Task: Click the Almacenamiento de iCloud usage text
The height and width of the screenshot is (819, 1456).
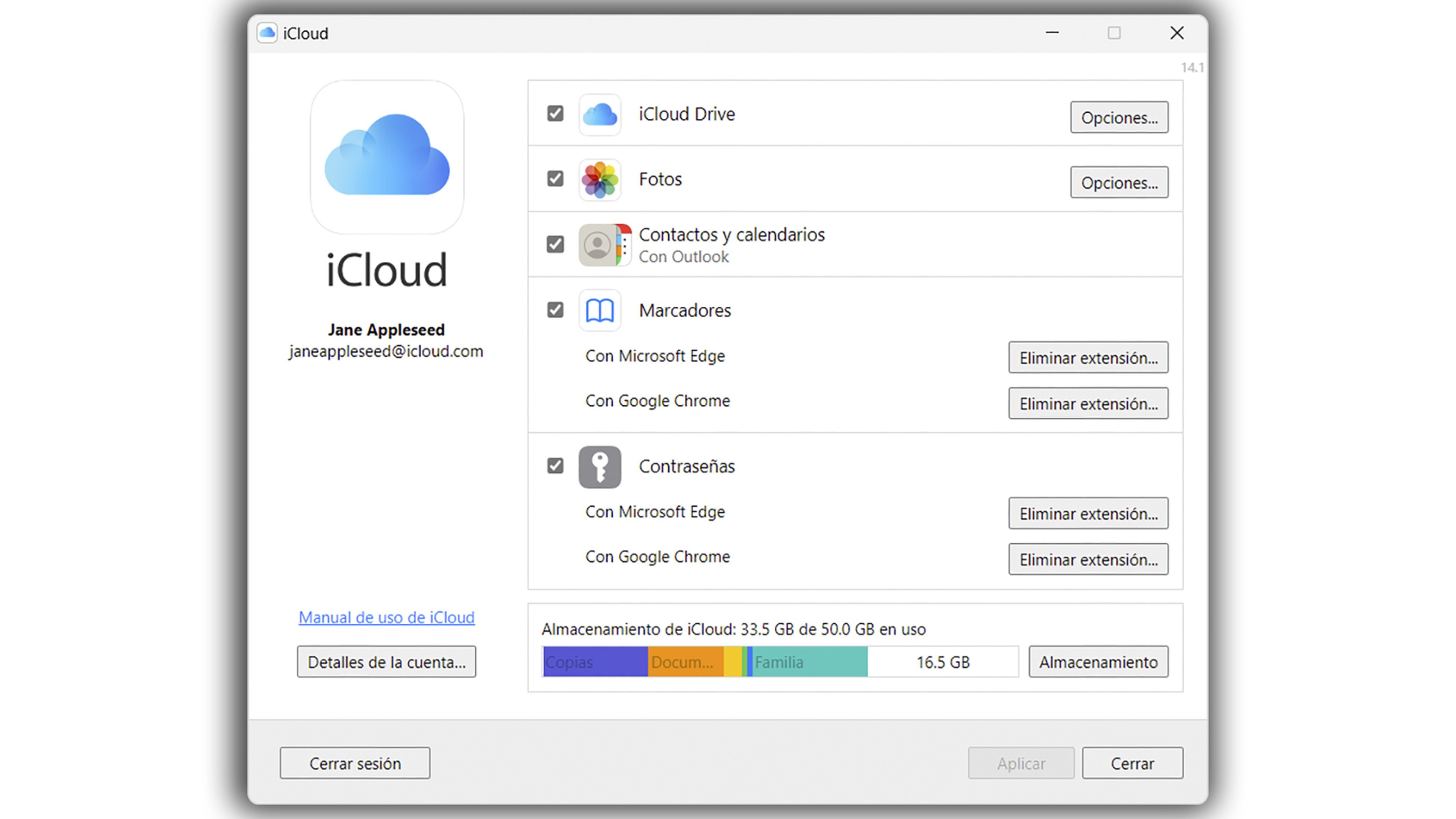Action: [734, 629]
